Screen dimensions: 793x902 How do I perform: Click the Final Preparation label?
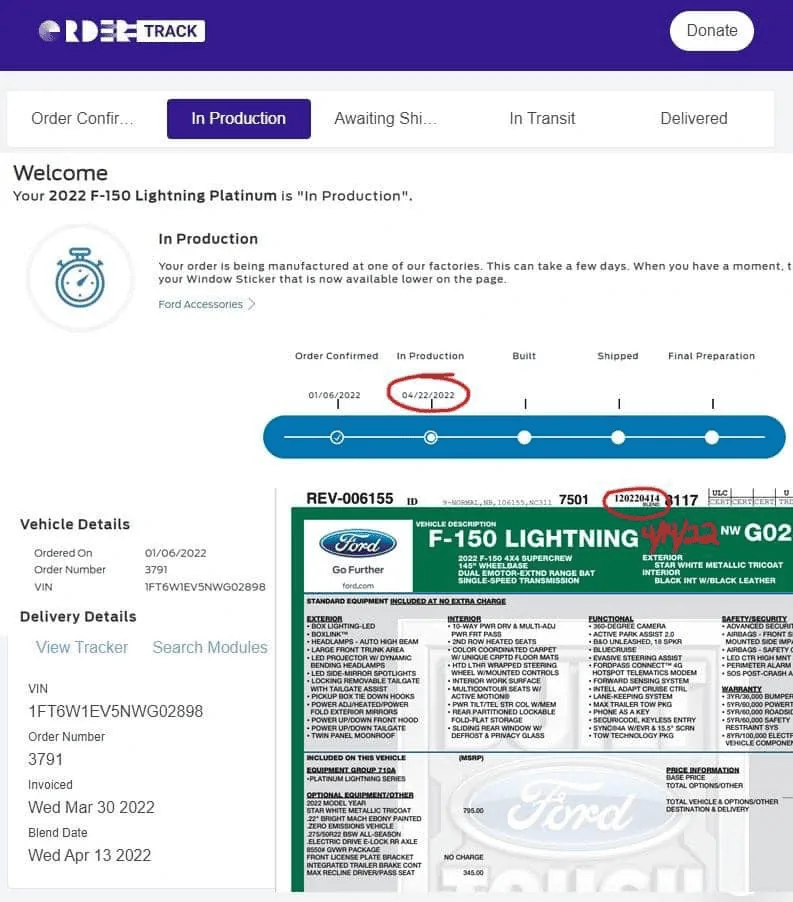click(x=711, y=356)
